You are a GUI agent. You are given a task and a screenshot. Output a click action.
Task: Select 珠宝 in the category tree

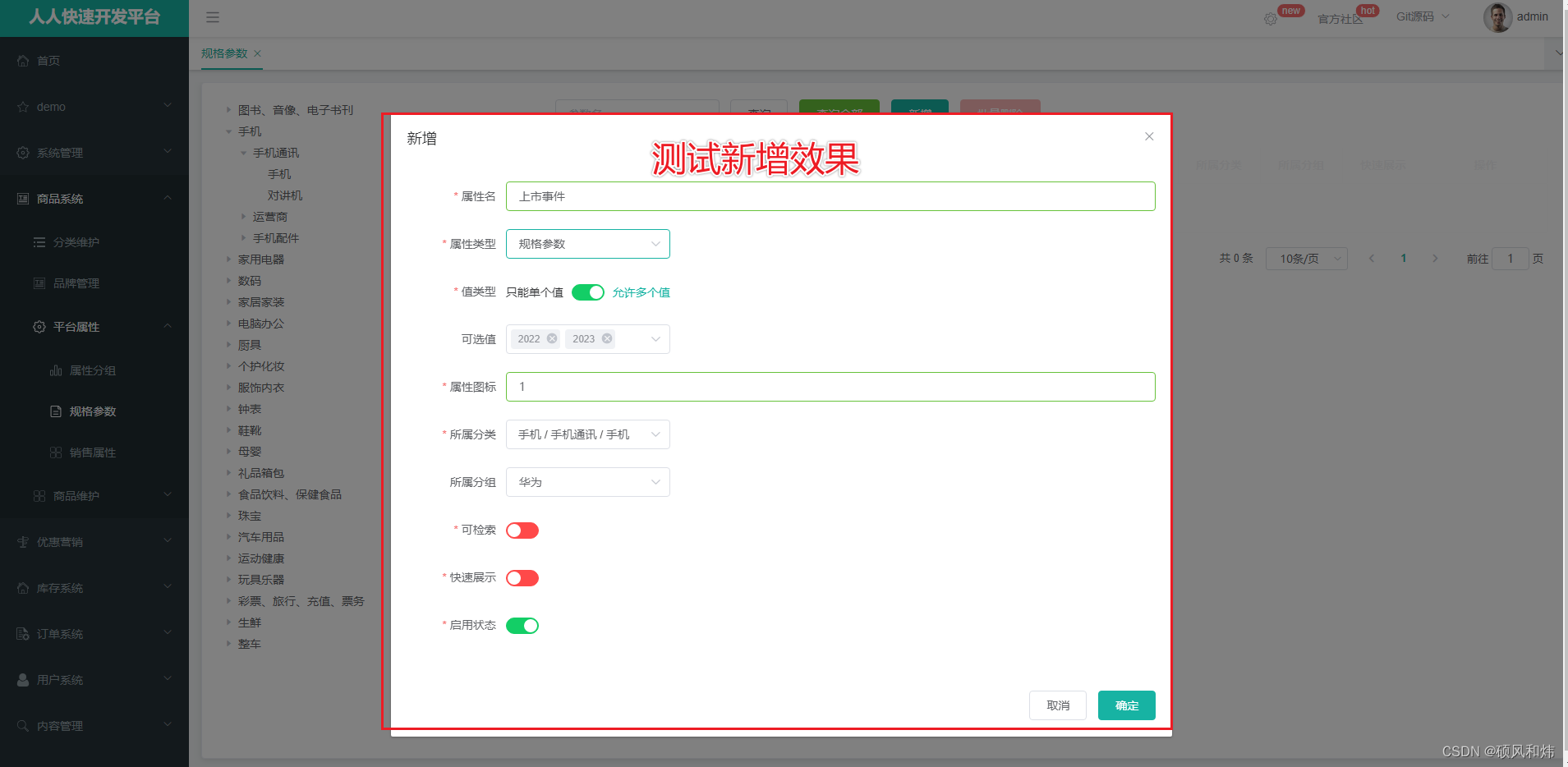[x=250, y=516]
